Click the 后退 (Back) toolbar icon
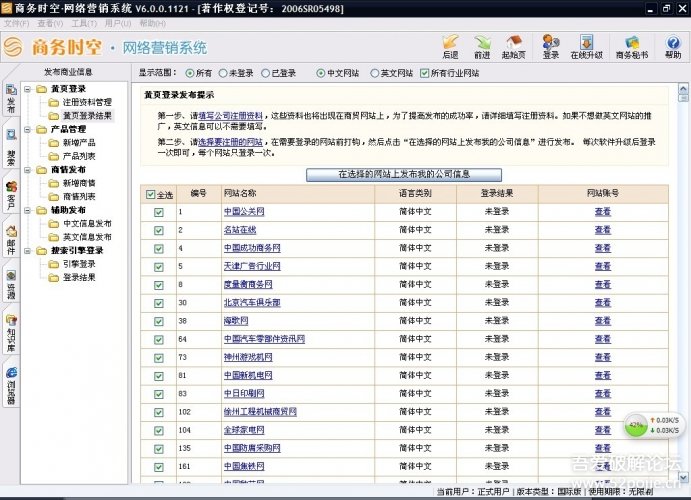The image size is (691, 500). click(x=450, y=46)
